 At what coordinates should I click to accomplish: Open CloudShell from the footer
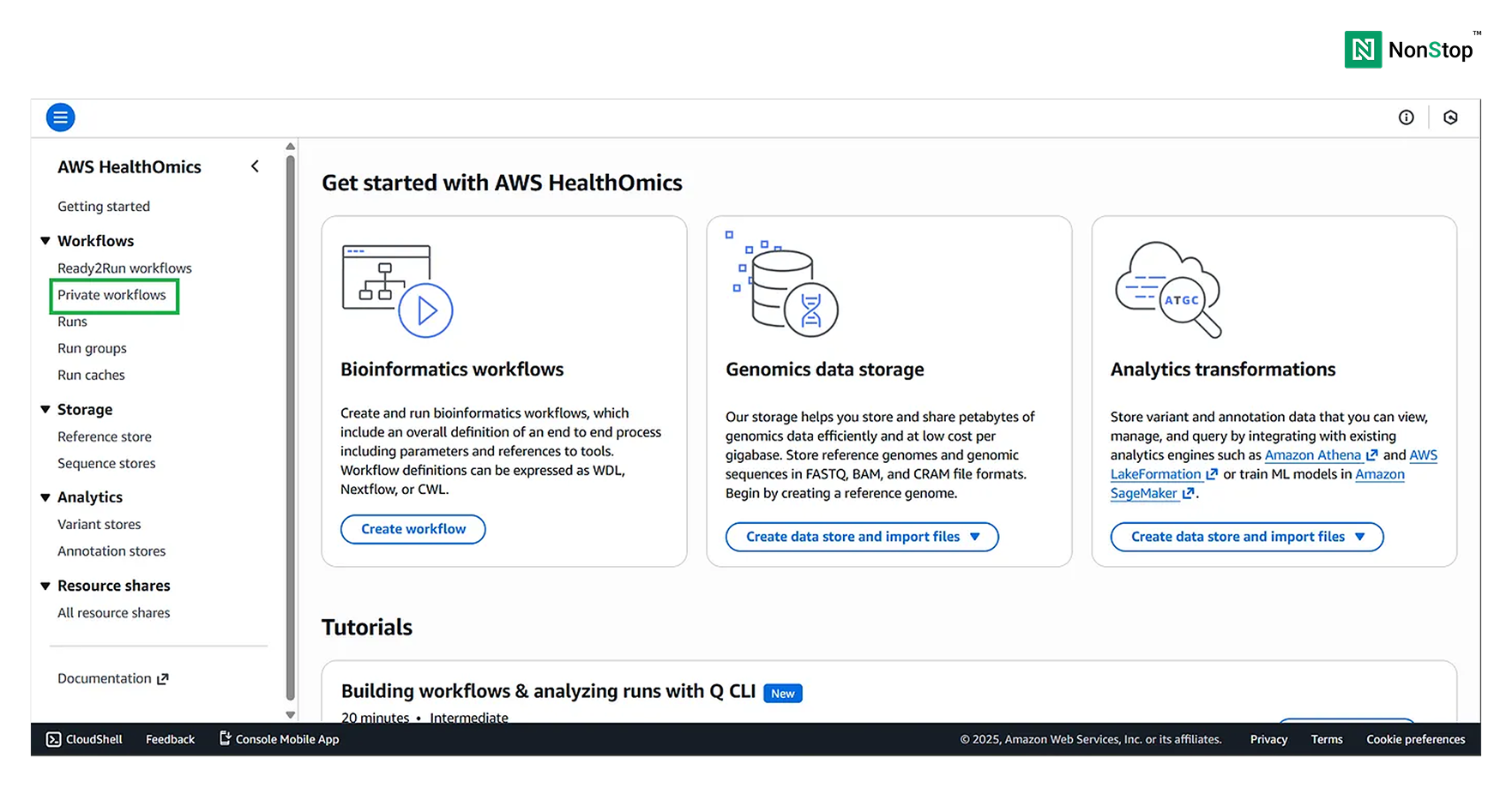click(x=84, y=739)
